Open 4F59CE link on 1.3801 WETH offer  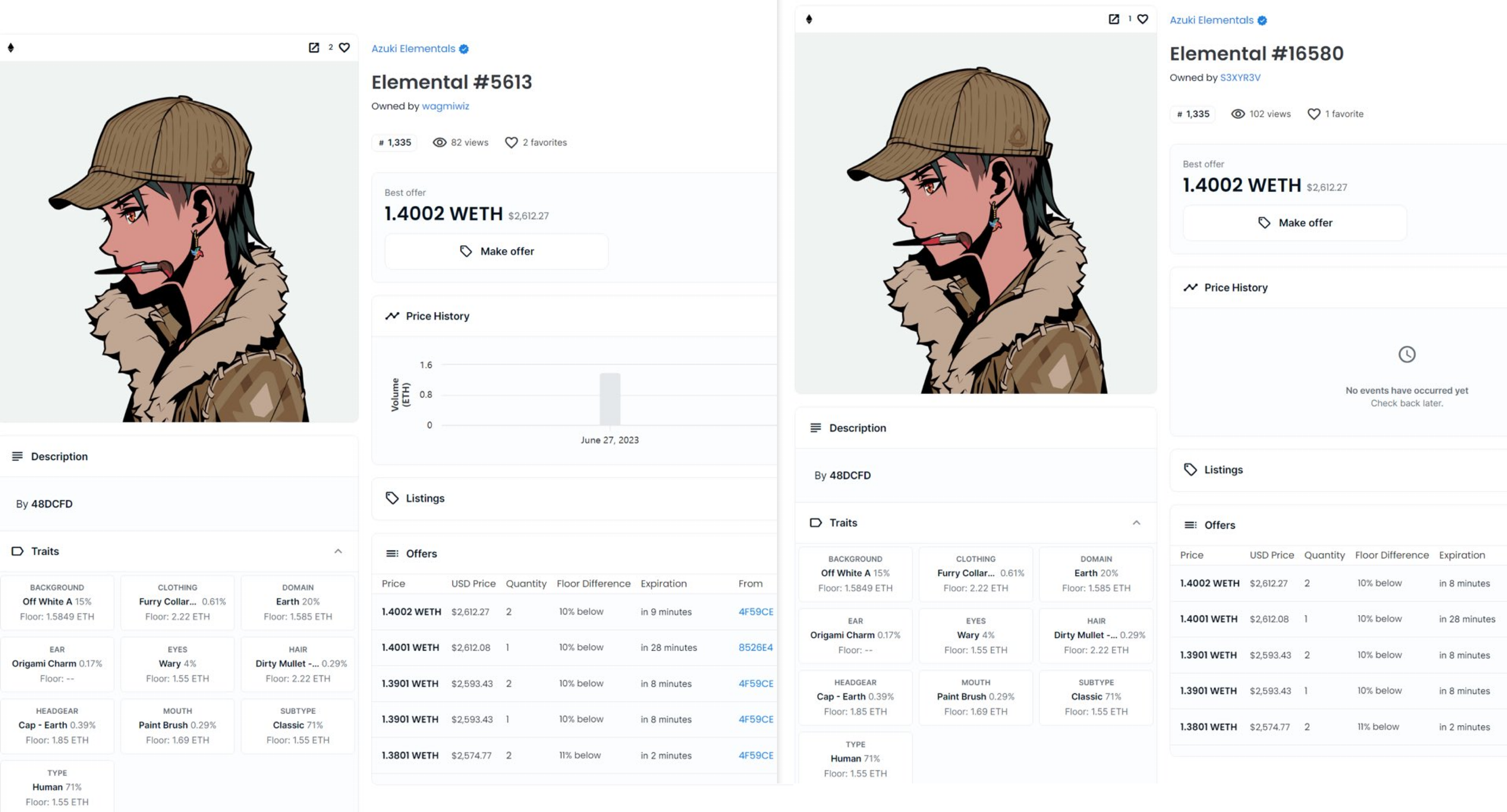756,755
